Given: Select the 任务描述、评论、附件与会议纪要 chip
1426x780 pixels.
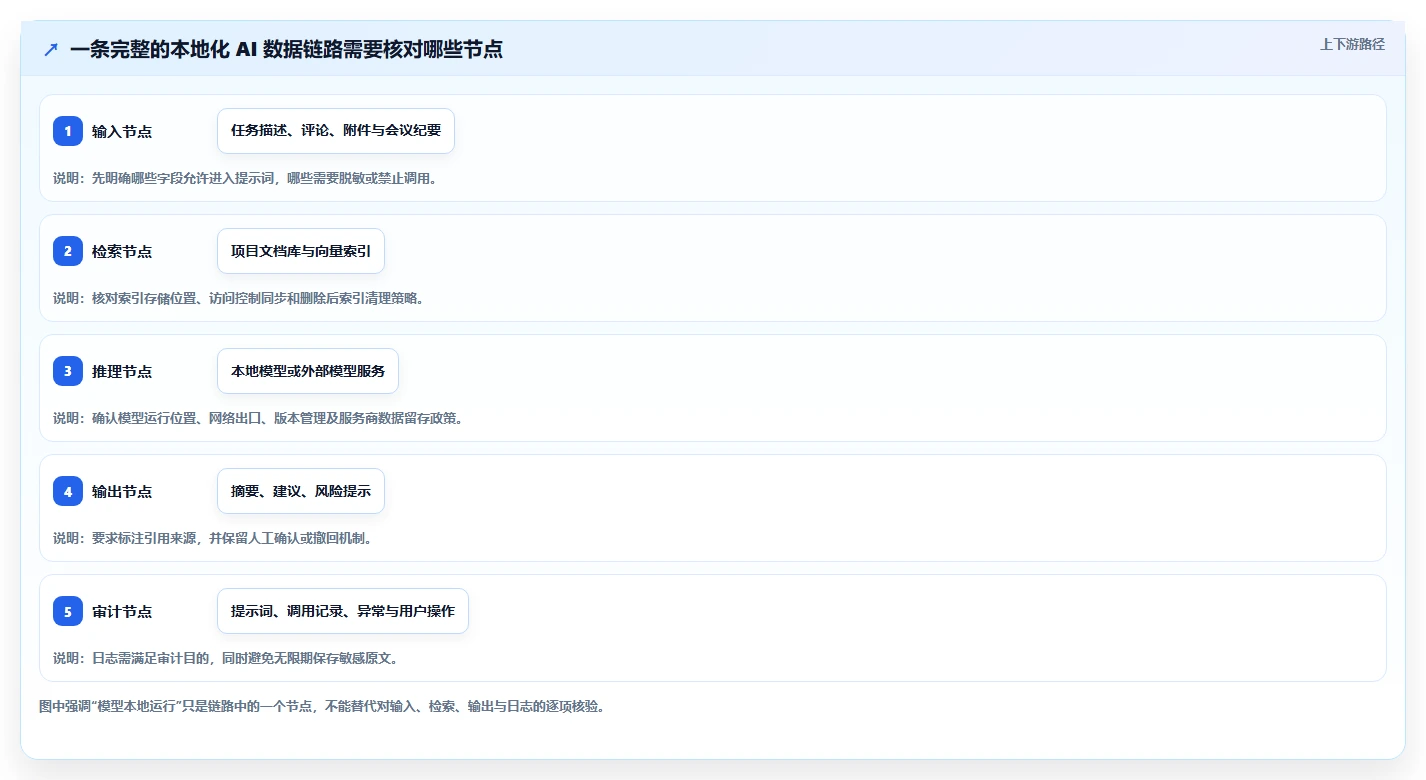Looking at the screenshot, I should [x=336, y=131].
